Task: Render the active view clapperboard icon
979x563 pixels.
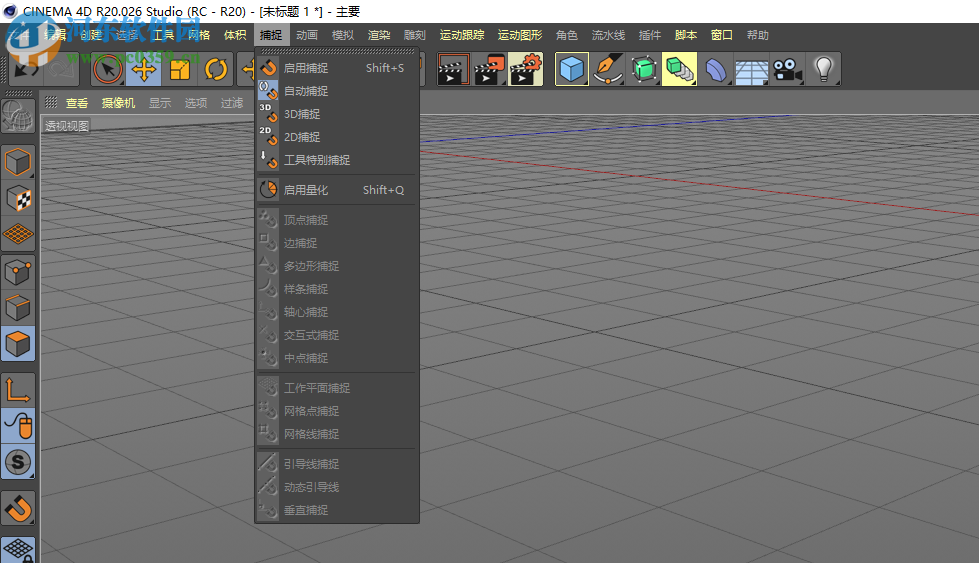Action: click(453, 69)
